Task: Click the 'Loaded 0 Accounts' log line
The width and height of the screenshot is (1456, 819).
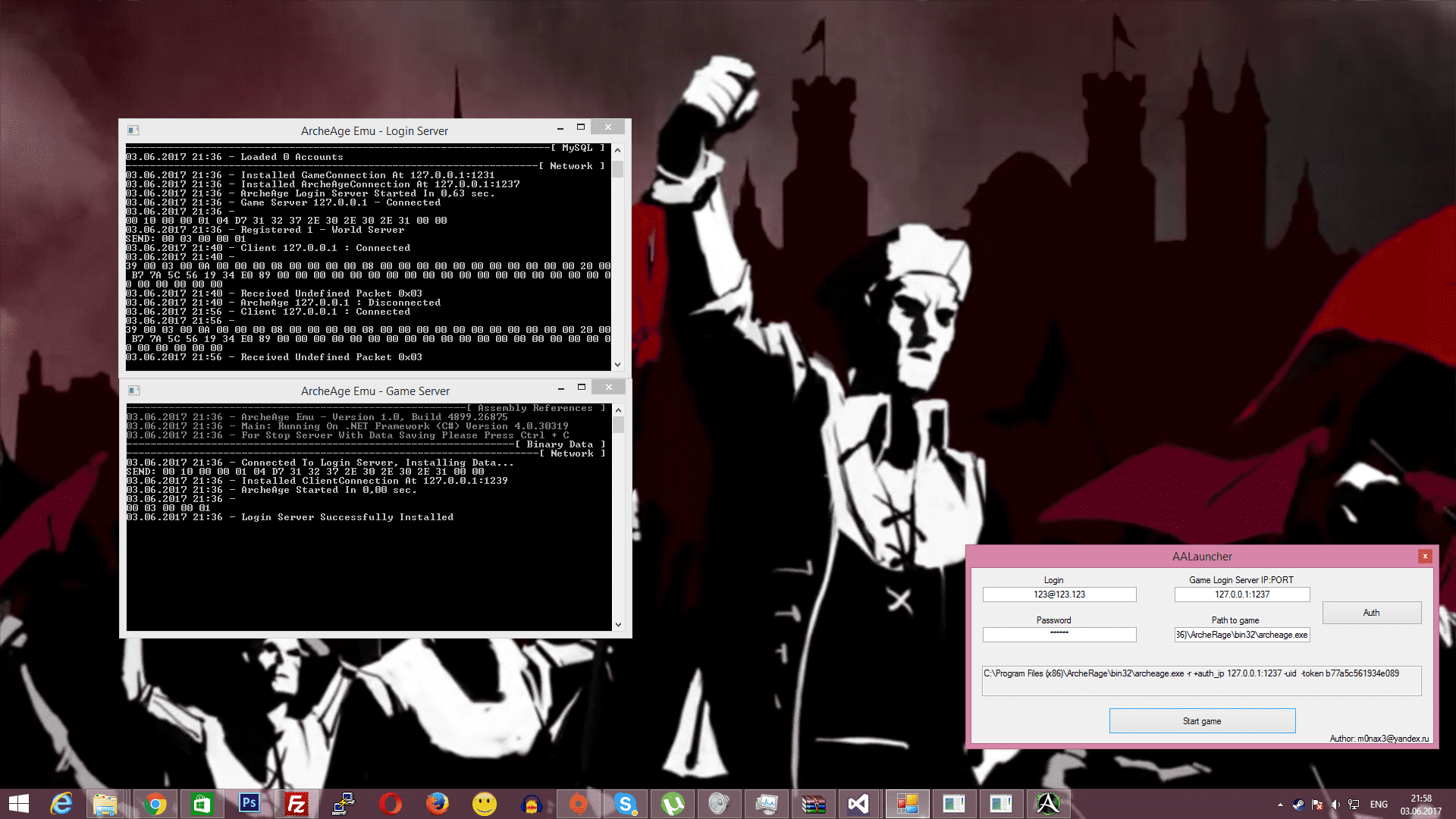Action: tap(291, 157)
